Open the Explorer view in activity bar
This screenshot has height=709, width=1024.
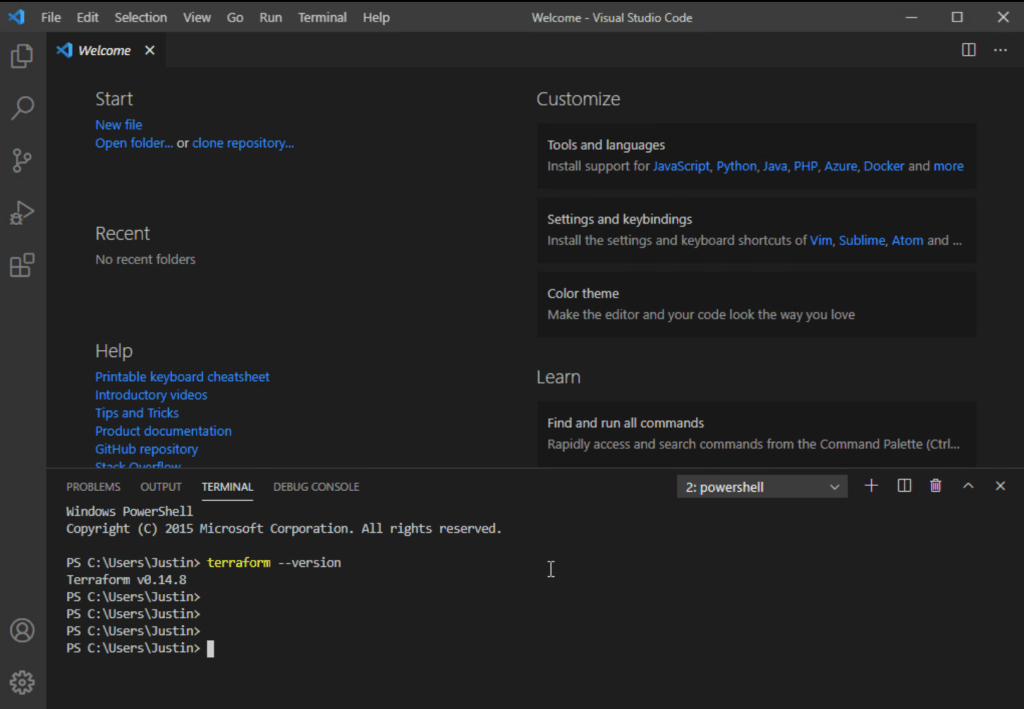coord(22,57)
